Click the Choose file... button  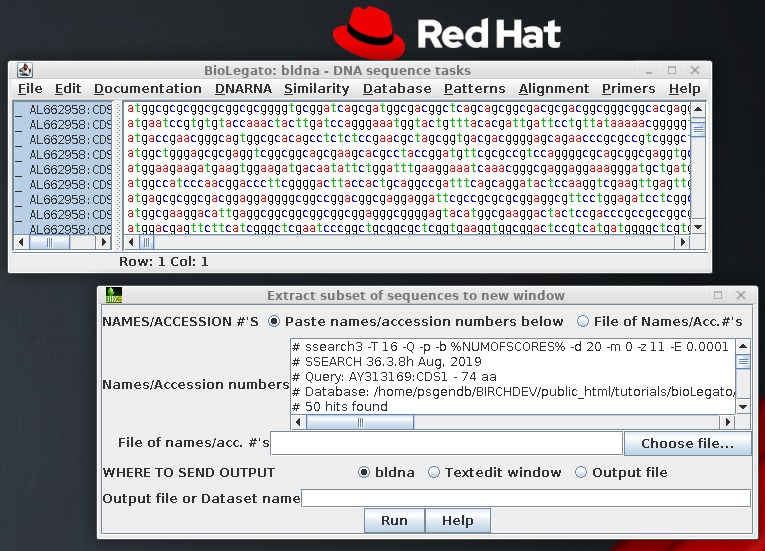pos(687,443)
